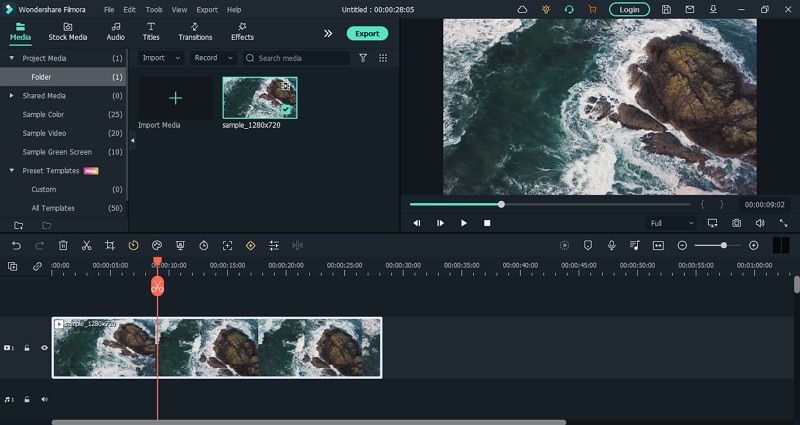This screenshot has width=800, height=425.
Task: Open the message envelope icon
Action: click(690, 9)
